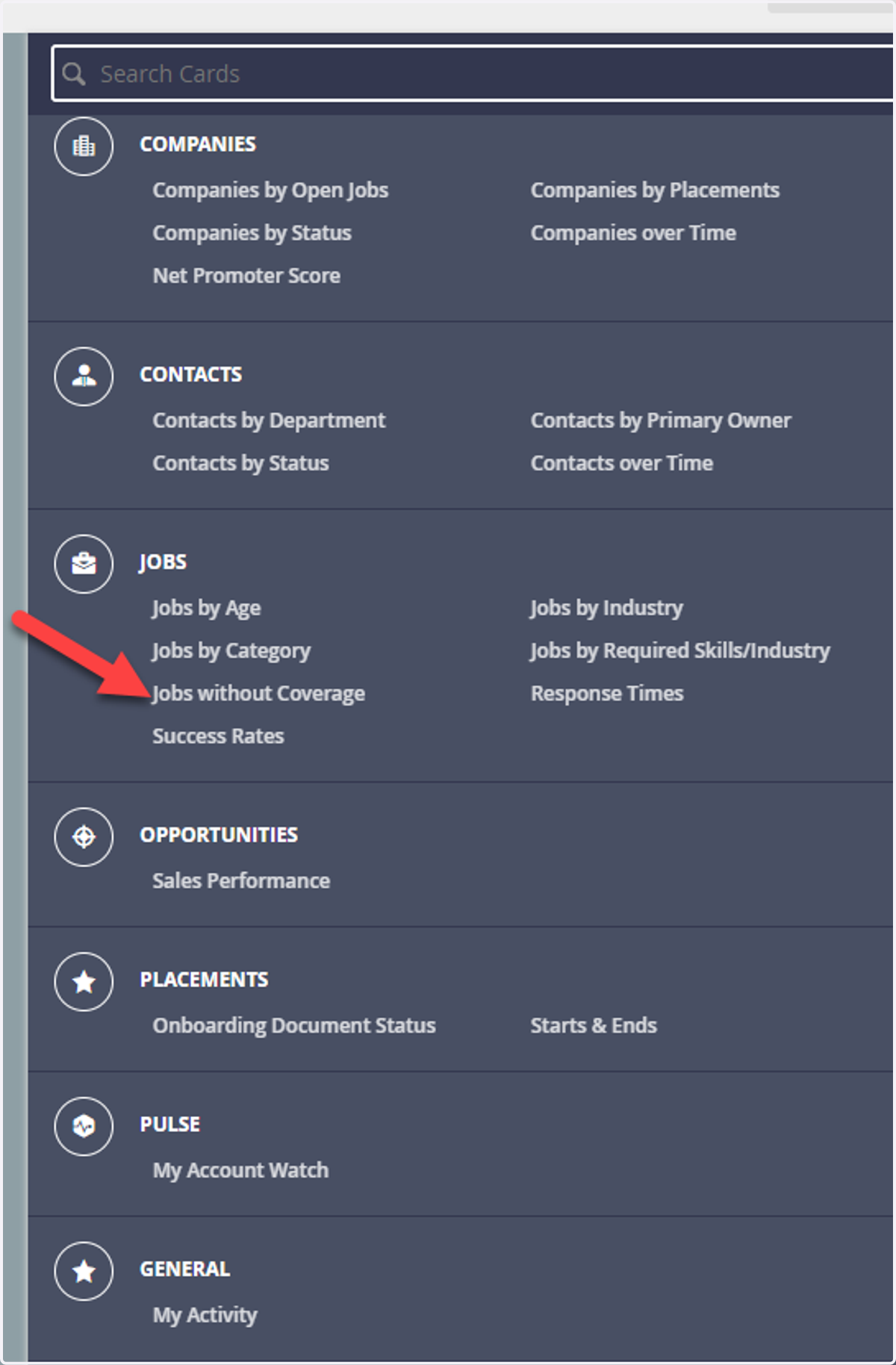The width and height of the screenshot is (896, 1365).
Task: Add the Net Promoter Score card
Action: pyautogui.click(x=246, y=276)
